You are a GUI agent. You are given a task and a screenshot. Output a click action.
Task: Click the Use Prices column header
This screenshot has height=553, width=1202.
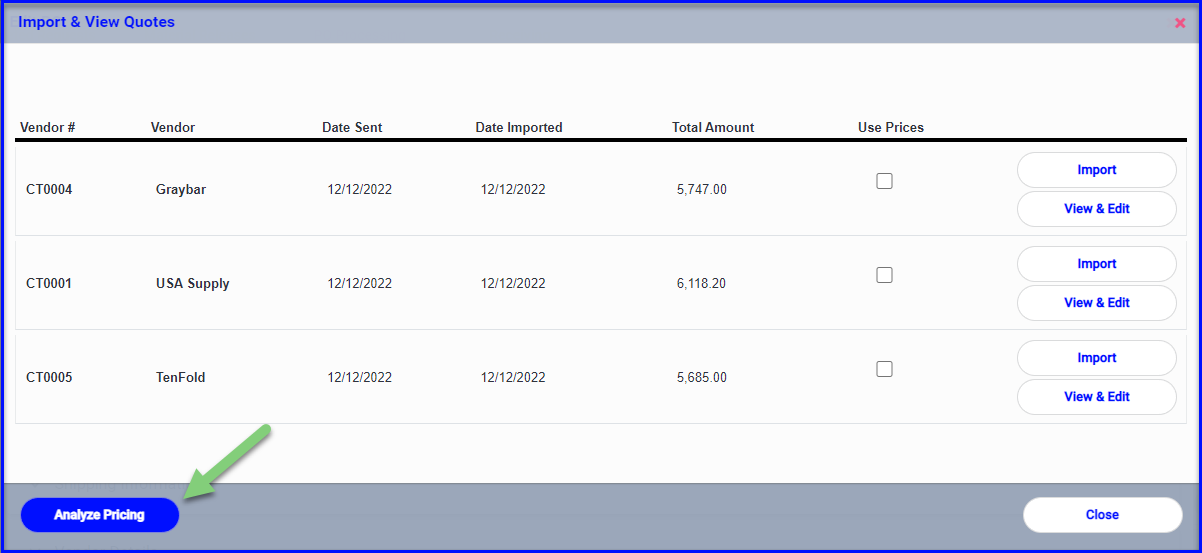click(x=891, y=127)
